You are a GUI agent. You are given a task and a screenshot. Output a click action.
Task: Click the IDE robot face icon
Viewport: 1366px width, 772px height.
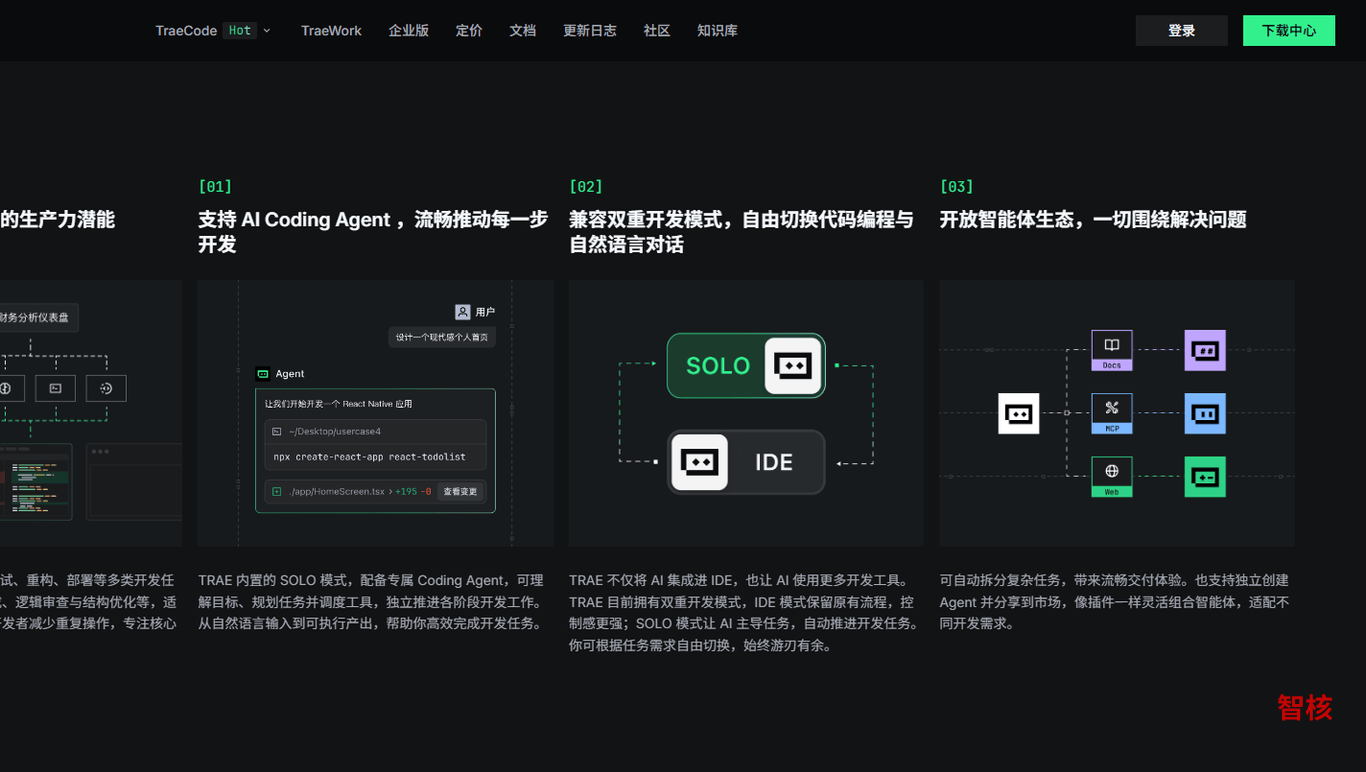point(699,462)
